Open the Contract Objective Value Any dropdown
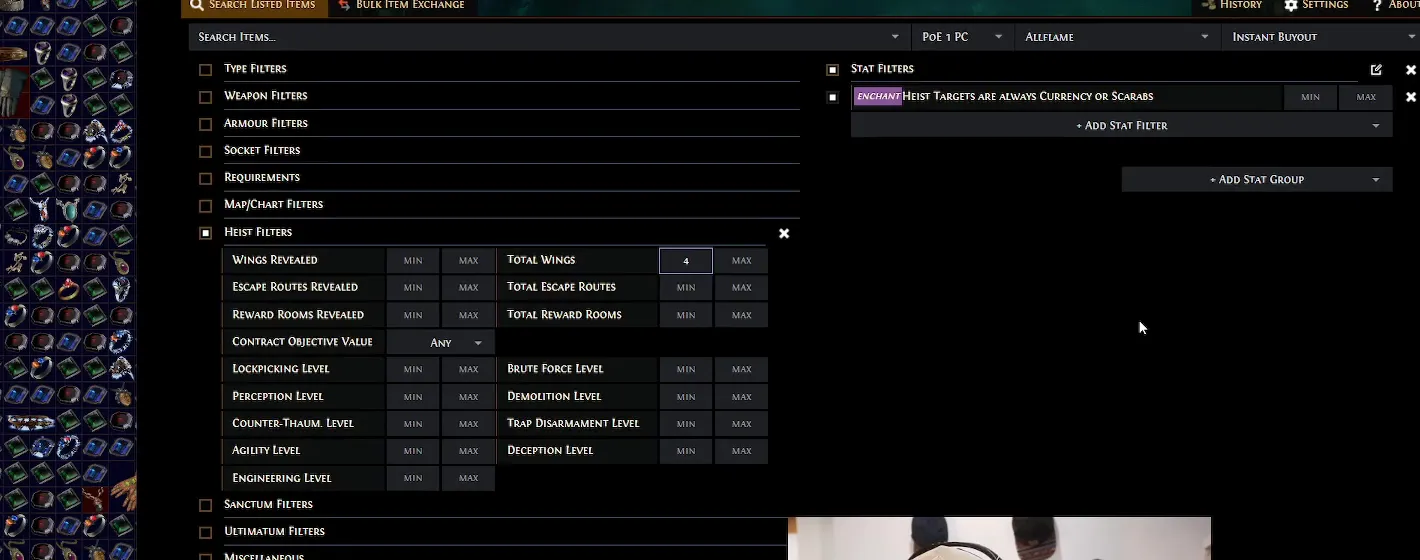This screenshot has width=1420, height=560. [x=441, y=342]
